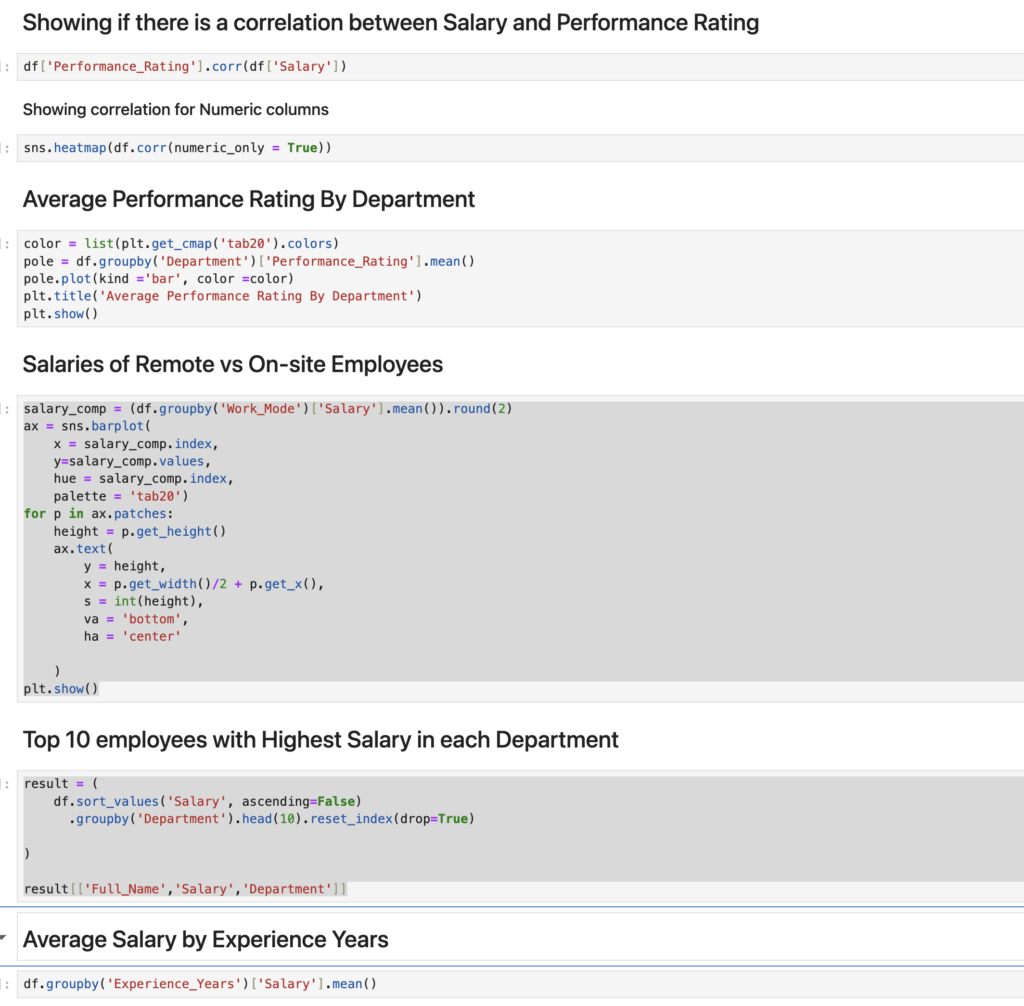Click the result Full_Name, Salary, Department line
Screen dimensions: 1024x1006
pos(185,889)
